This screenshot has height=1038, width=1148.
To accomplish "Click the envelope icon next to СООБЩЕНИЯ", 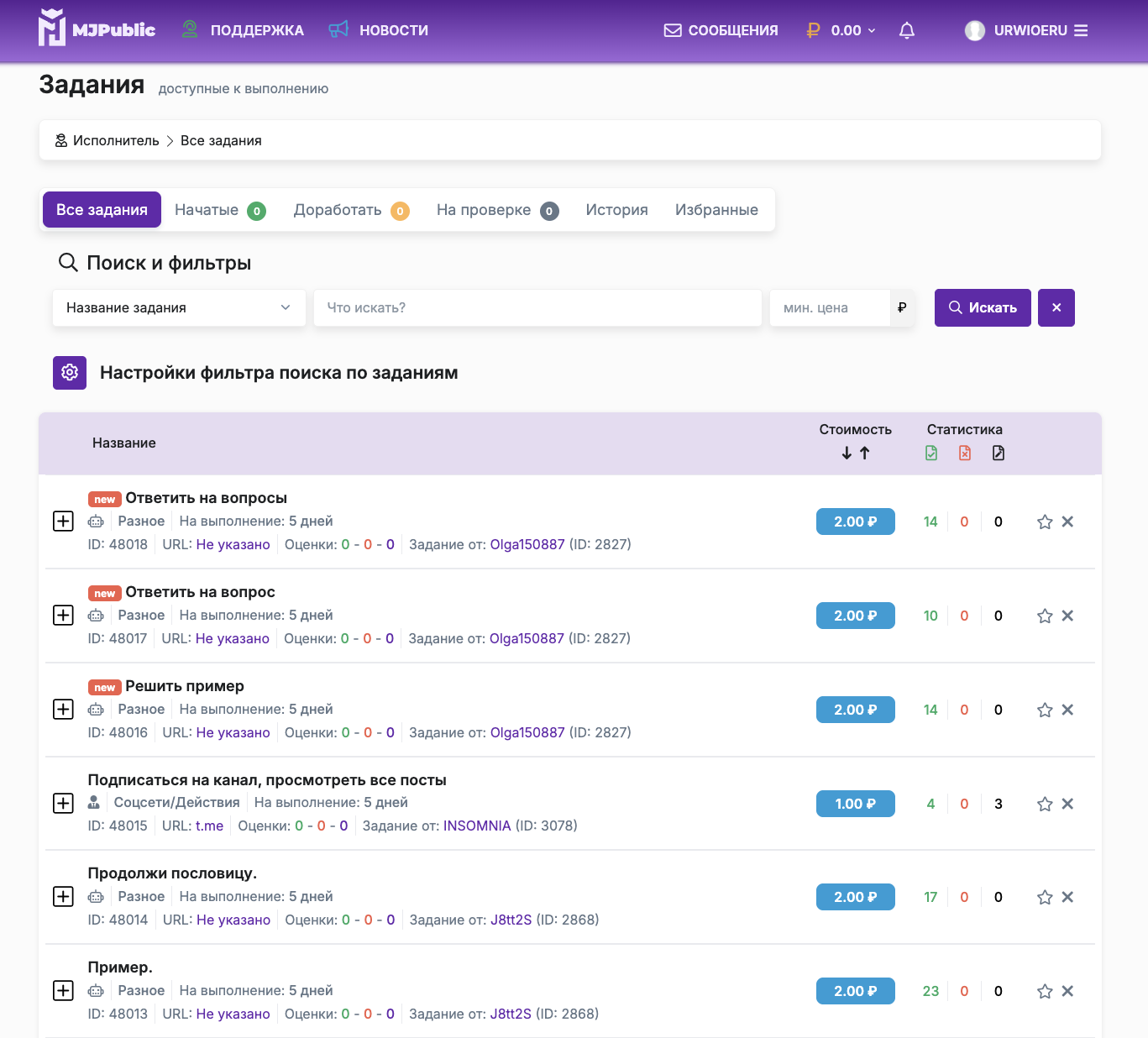I will tap(673, 30).
